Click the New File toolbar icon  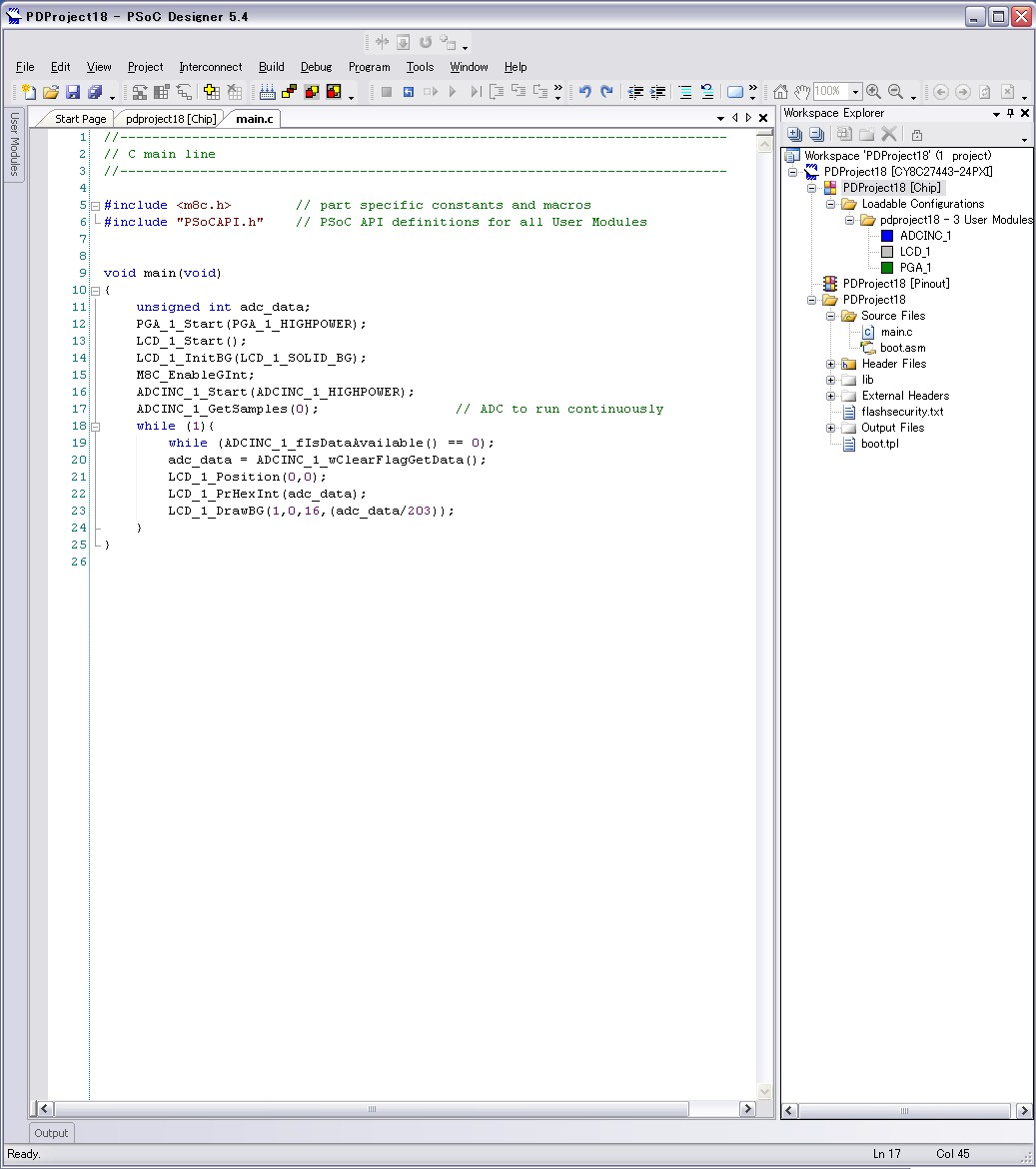click(x=28, y=92)
